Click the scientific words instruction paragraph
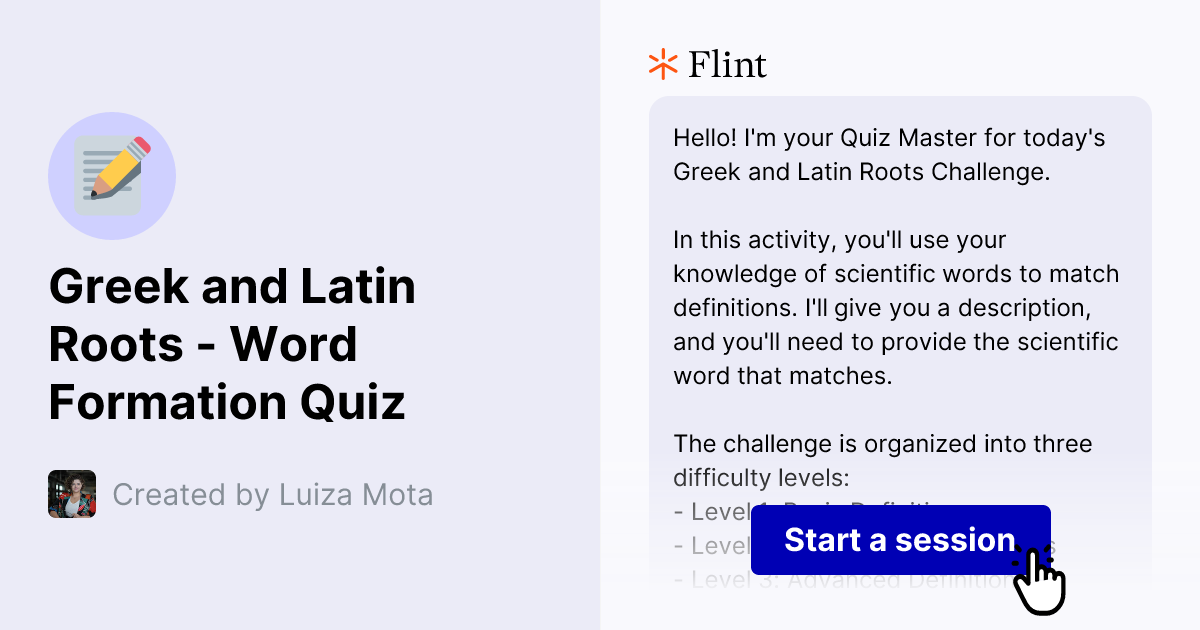Viewport: 1200px width, 630px height. pyautogui.click(x=896, y=307)
